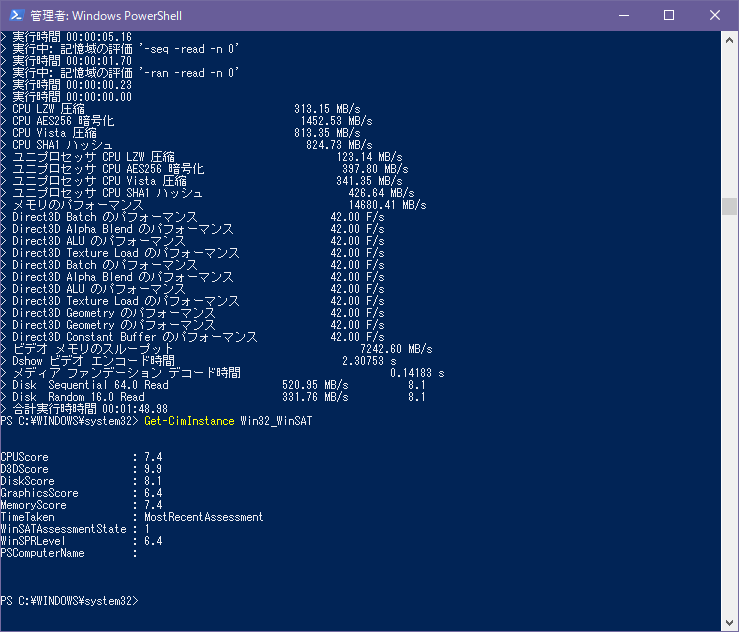Viewport: 739px width, 632px height.
Task: Minimize the PowerShell window
Action: [x=624, y=15]
